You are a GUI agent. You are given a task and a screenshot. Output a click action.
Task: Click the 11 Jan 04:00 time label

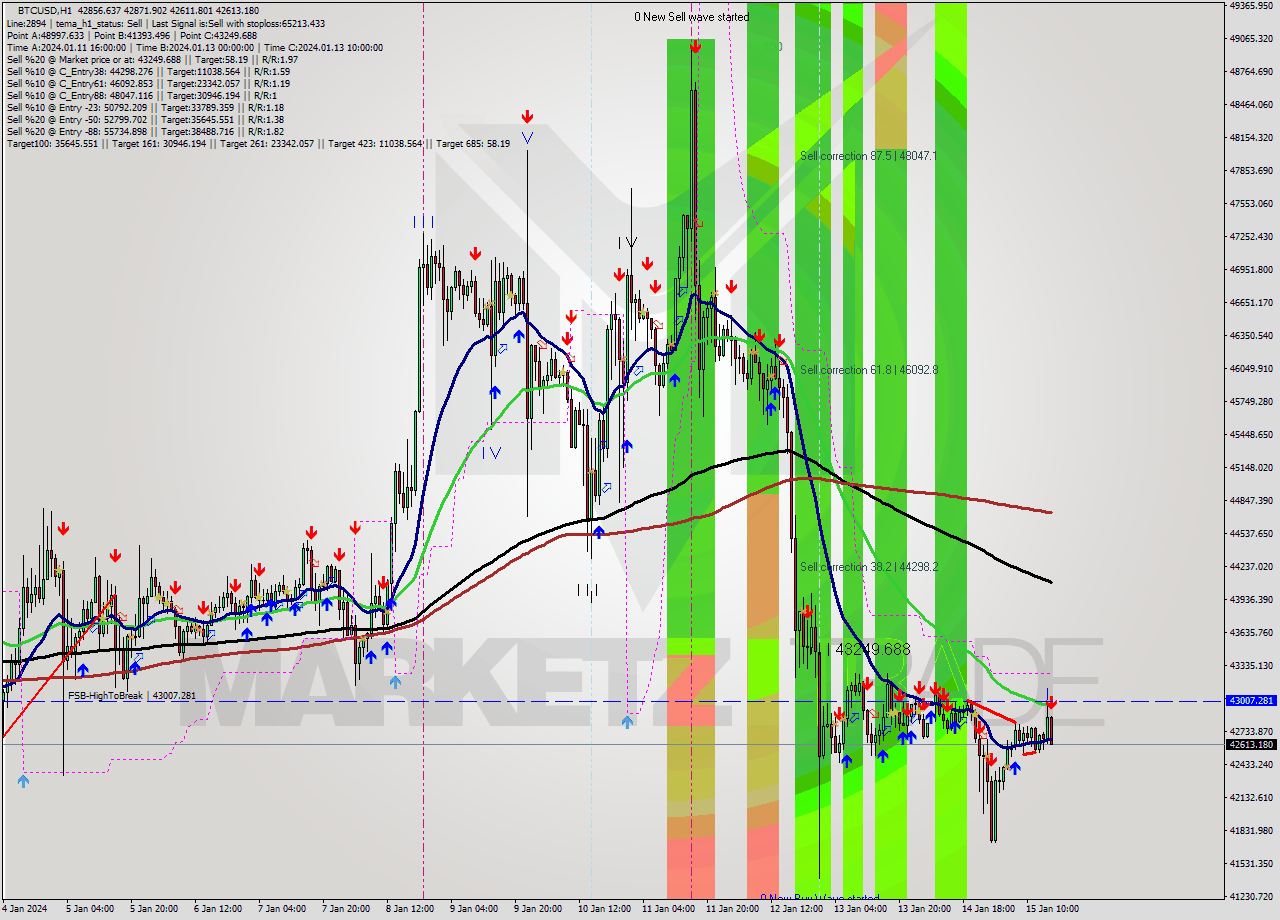tap(669, 909)
